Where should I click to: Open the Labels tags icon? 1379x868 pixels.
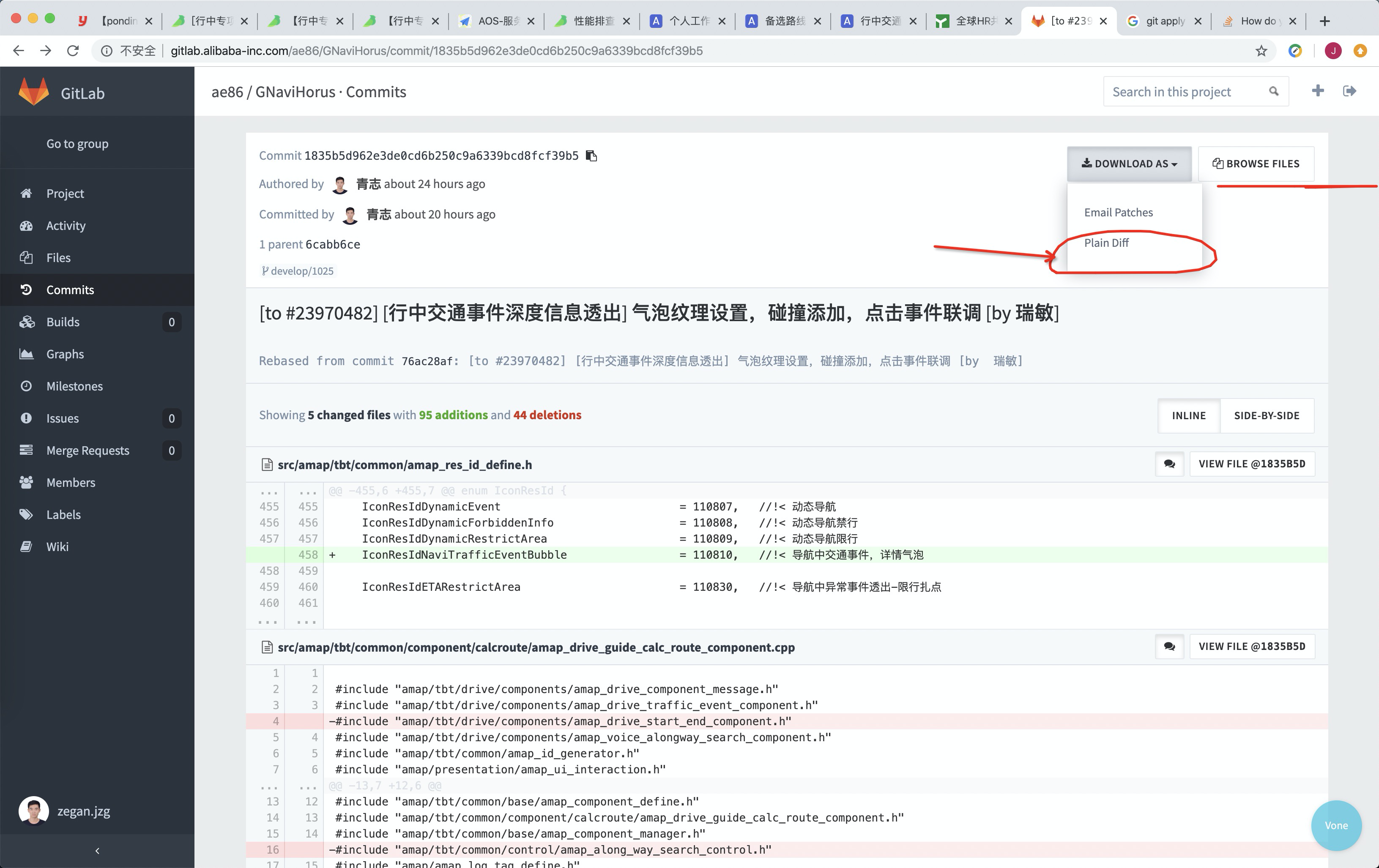click(26, 514)
